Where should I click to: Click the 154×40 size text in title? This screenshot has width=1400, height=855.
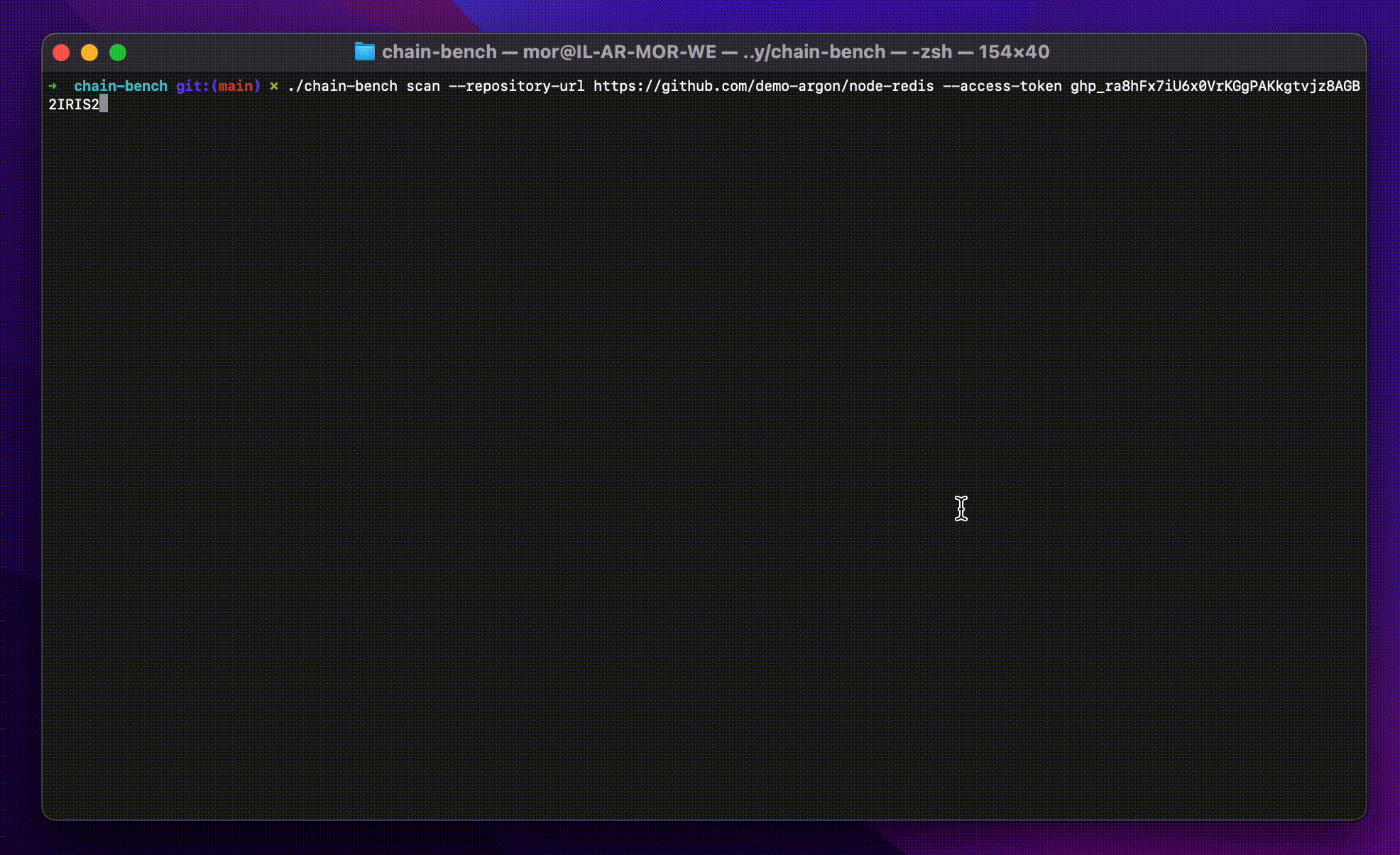tap(1013, 52)
